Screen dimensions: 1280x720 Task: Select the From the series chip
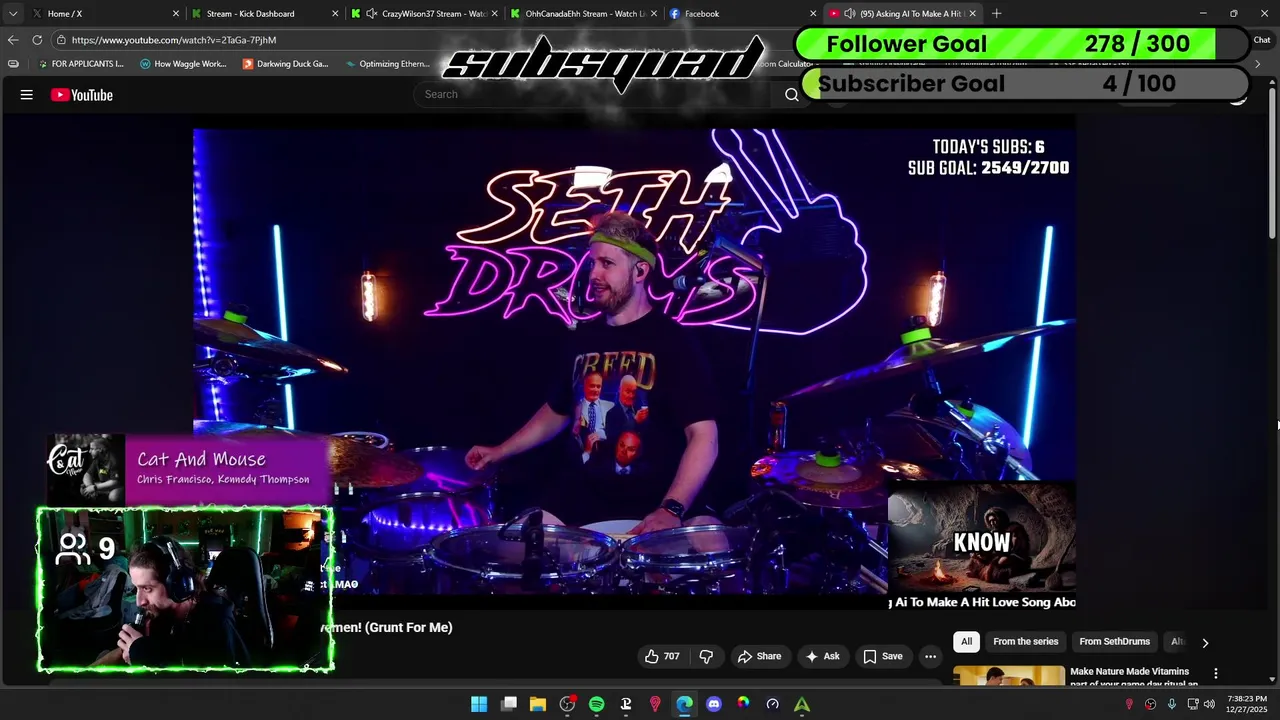pyautogui.click(x=1025, y=641)
